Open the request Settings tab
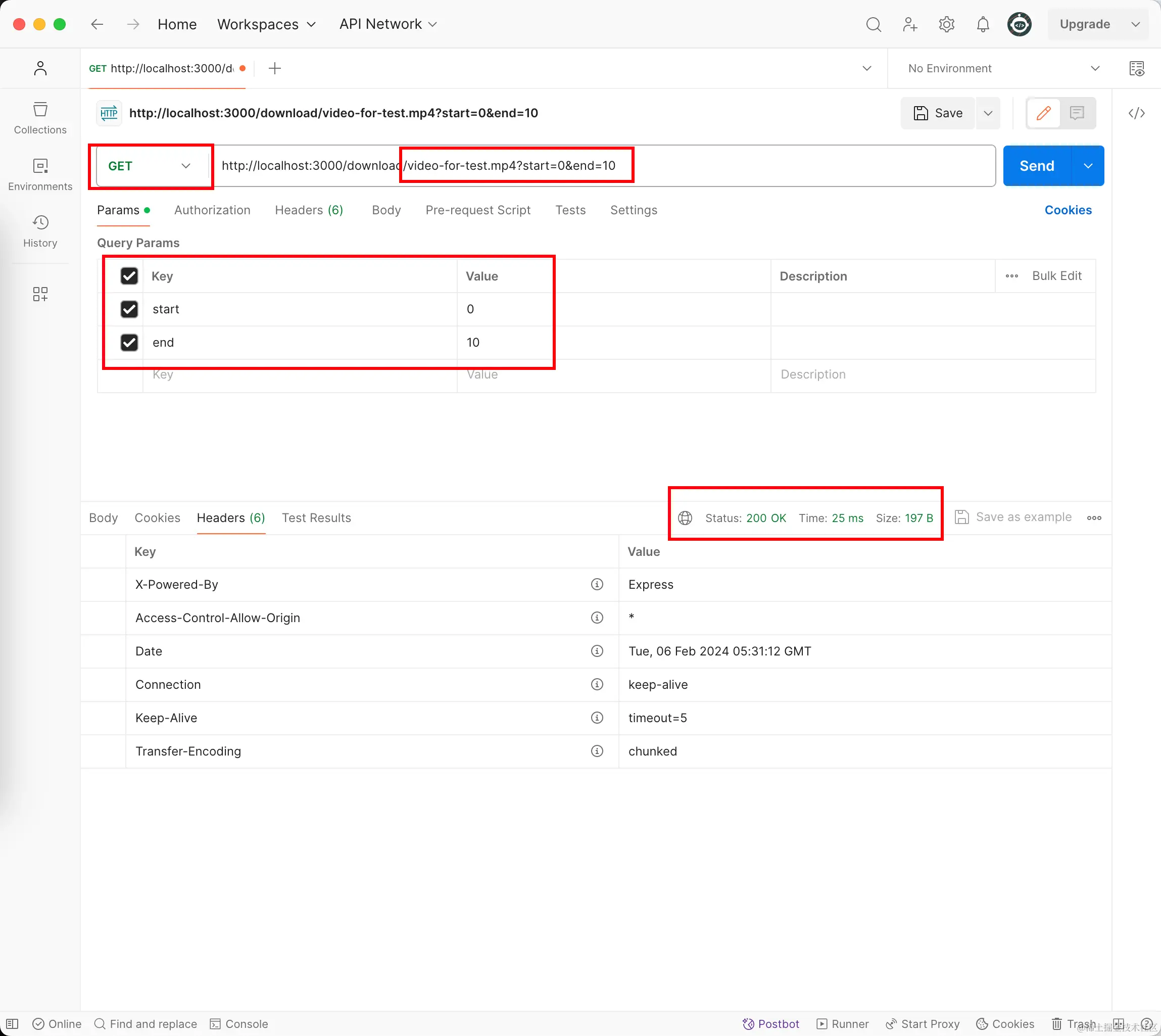The image size is (1161, 1036). [x=634, y=210]
